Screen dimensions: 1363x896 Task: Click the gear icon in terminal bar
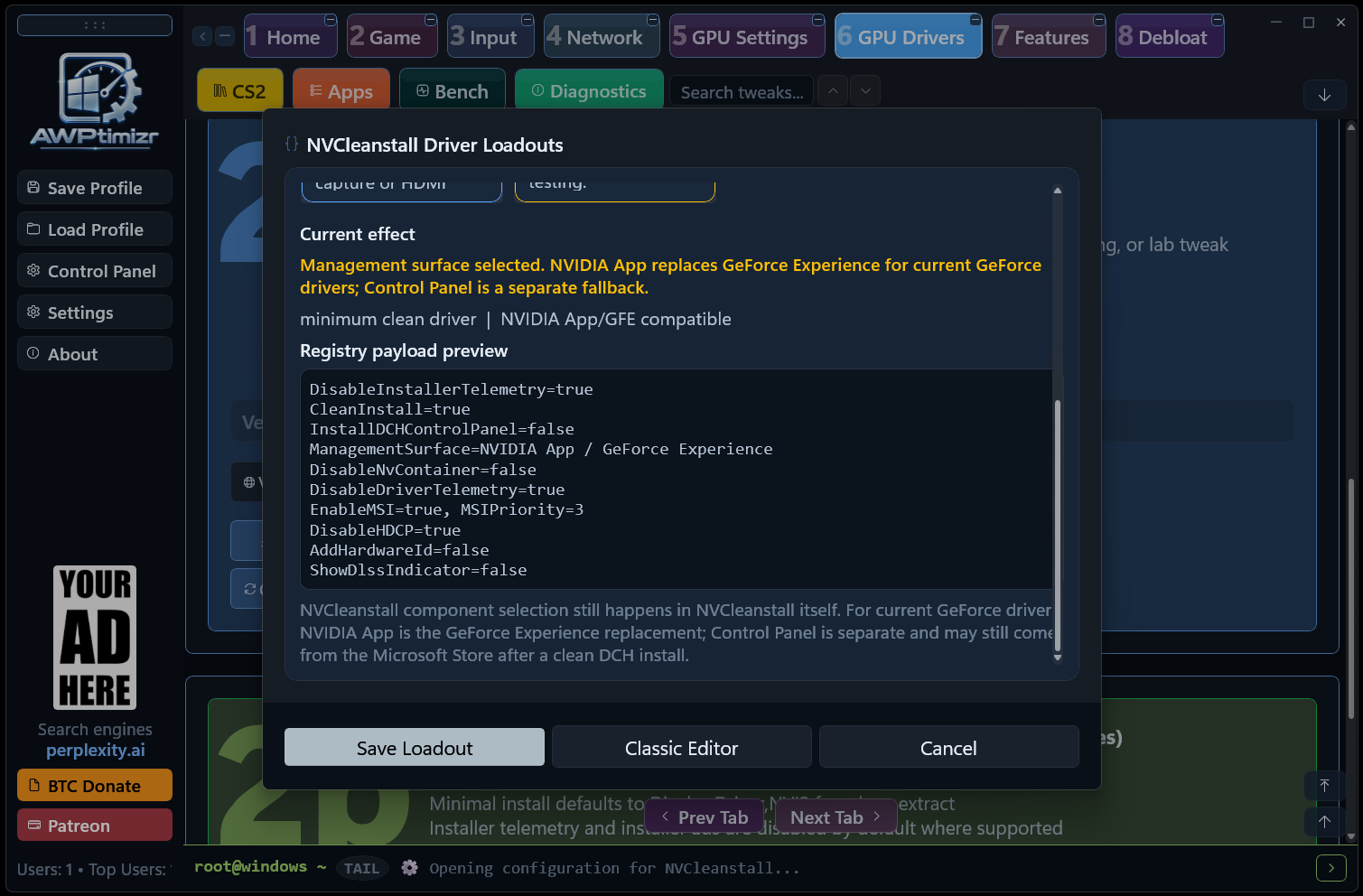tap(409, 868)
